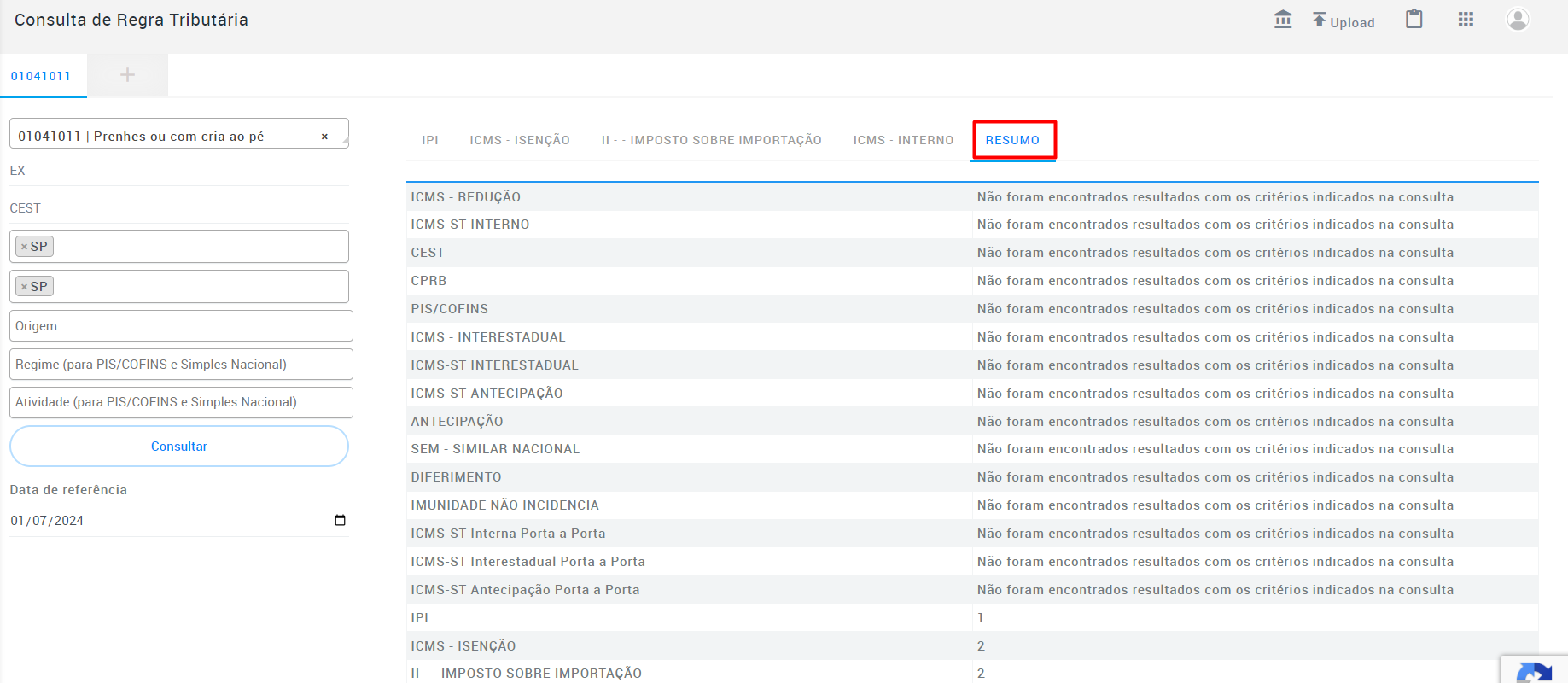Screen dimensions: 1568x683
Task: Open the bank institution icon in header
Action: click(x=1283, y=20)
